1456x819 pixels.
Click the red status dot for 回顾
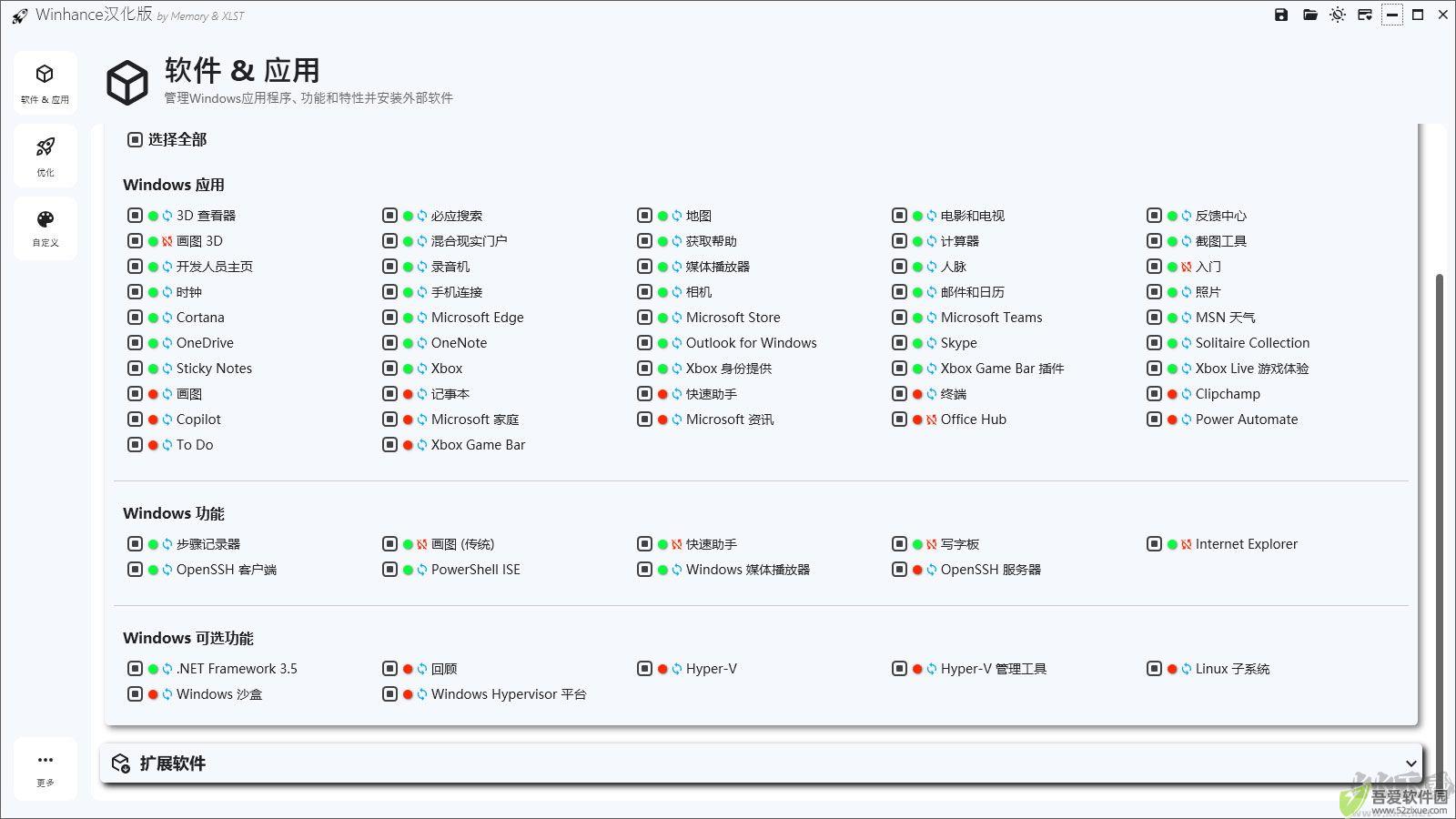tap(408, 669)
